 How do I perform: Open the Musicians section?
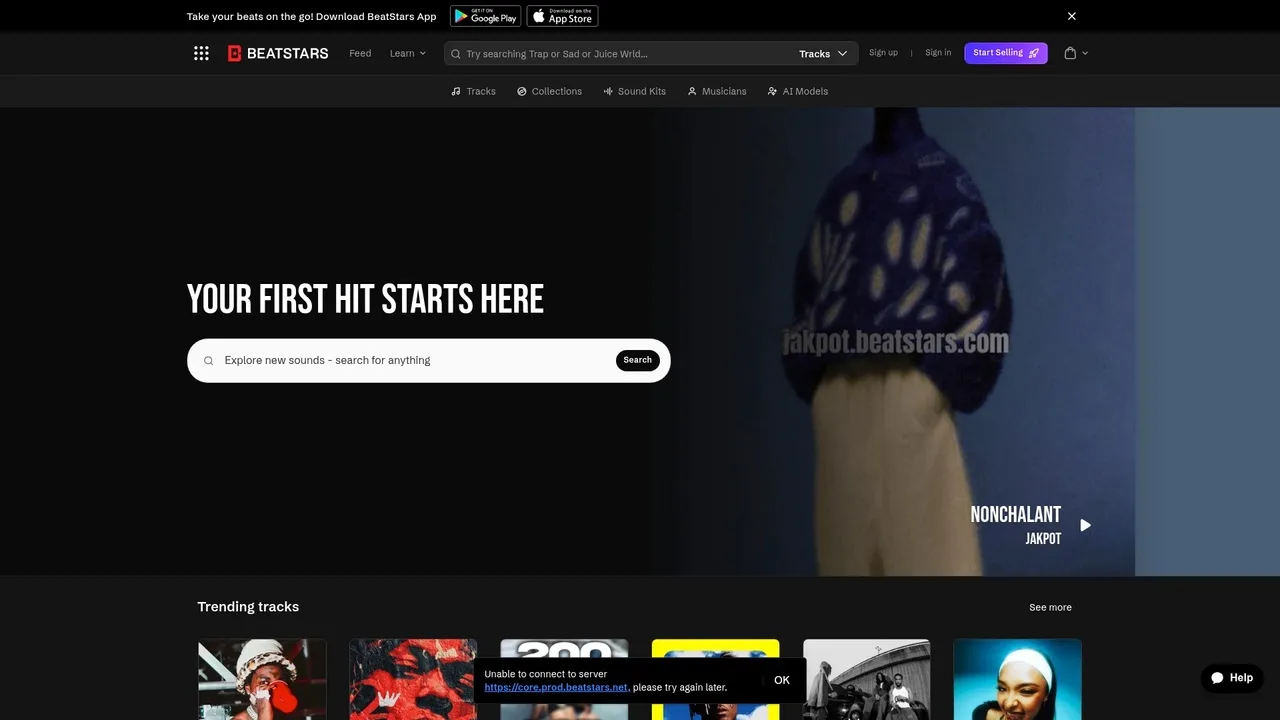pos(716,91)
